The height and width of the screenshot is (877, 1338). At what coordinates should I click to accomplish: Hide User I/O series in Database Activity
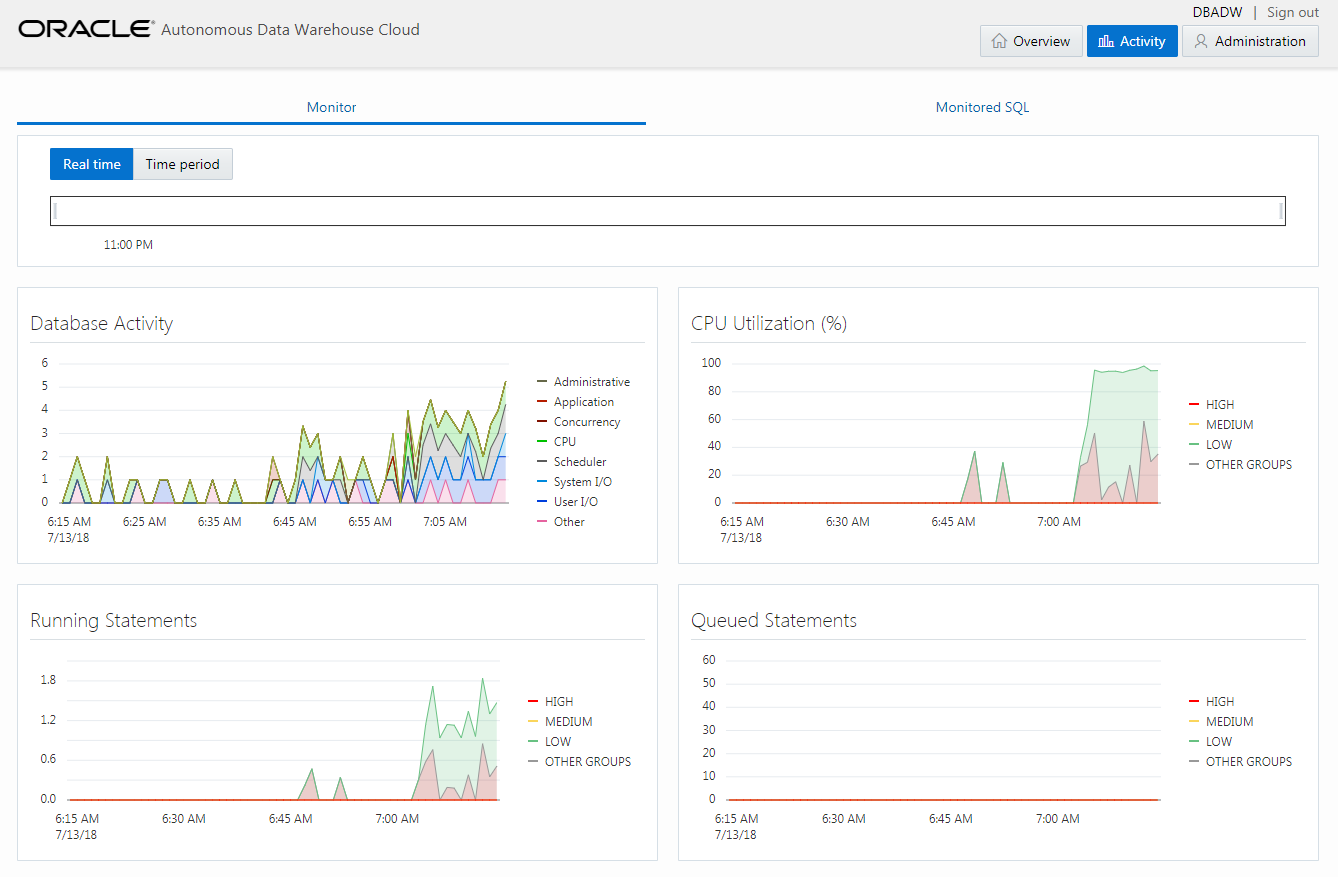pyautogui.click(x=575, y=502)
